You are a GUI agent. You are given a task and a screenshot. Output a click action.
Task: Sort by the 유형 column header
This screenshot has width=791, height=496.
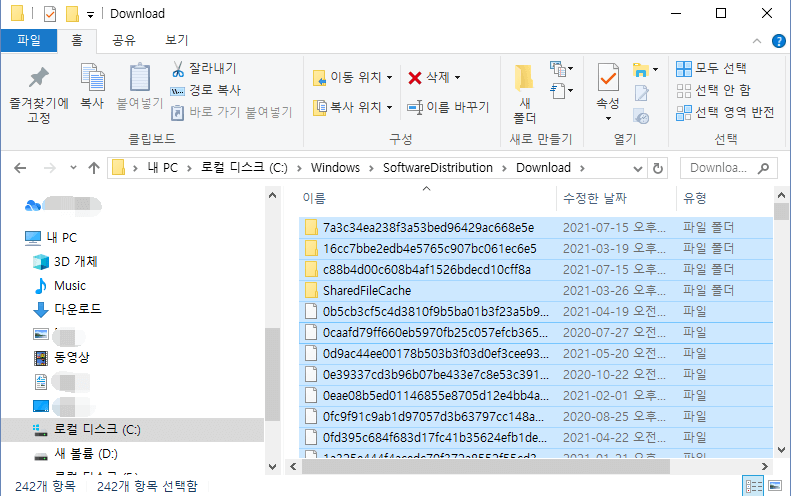point(724,198)
